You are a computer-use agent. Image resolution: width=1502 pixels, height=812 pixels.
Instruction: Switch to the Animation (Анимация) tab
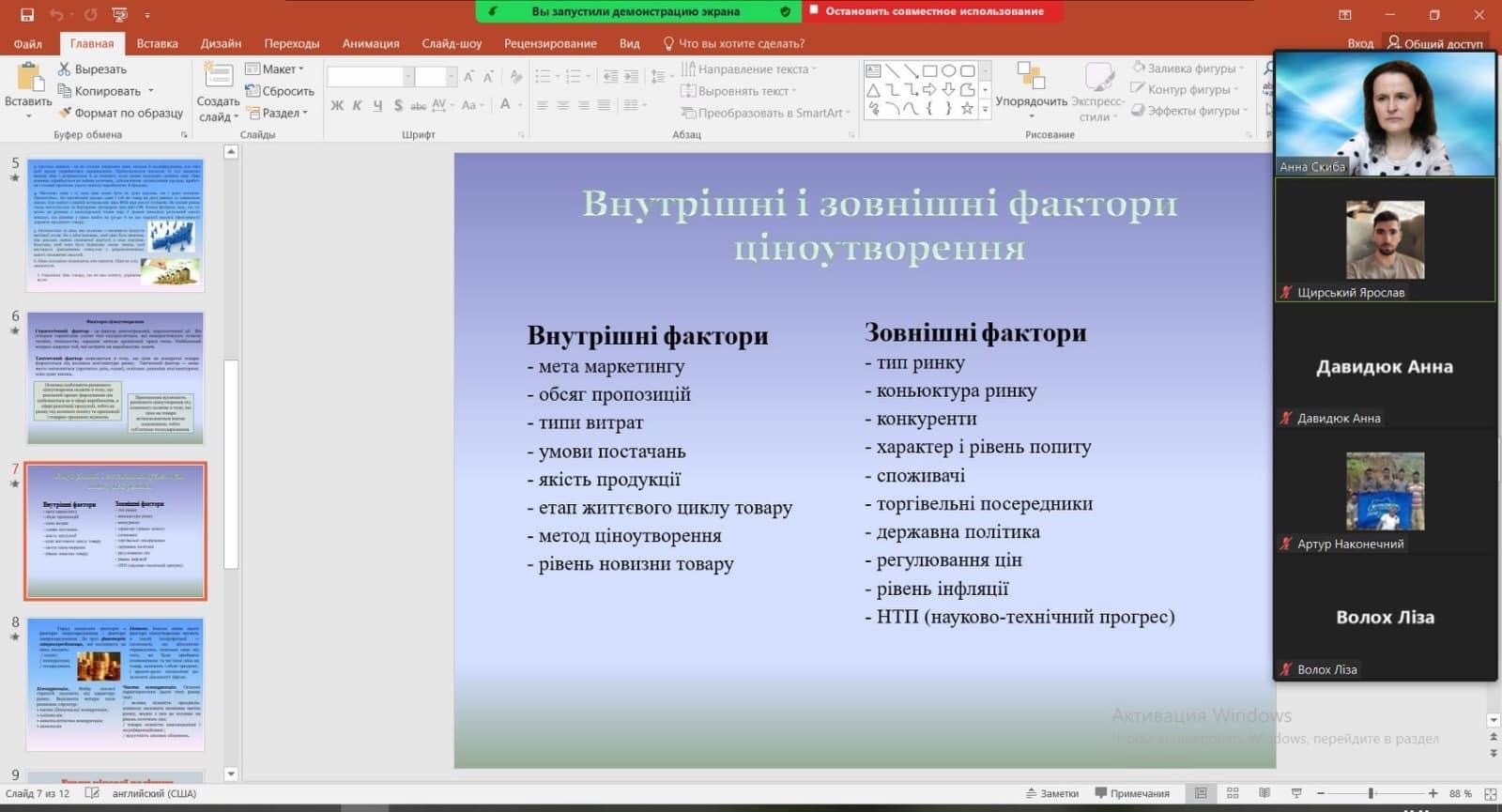click(370, 43)
